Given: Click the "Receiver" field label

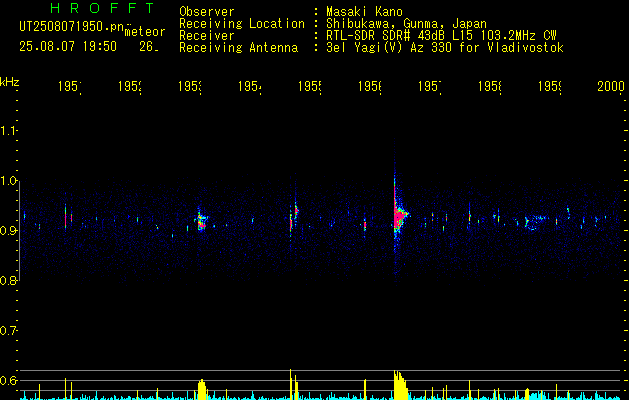Looking at the screenshot, I should [x=207, y=36].
